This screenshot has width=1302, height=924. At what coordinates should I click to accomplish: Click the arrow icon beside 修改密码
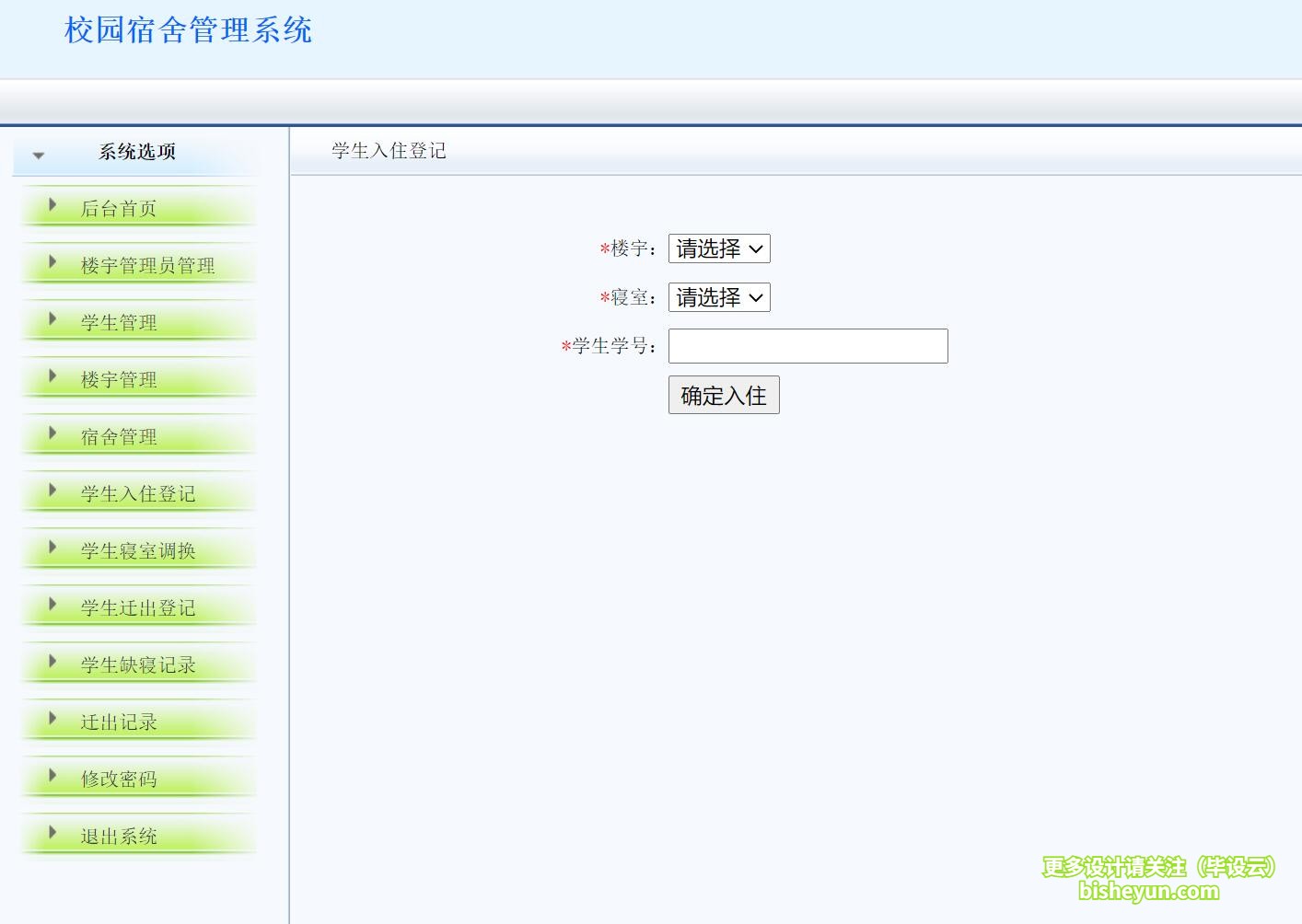tap(52, 778)
